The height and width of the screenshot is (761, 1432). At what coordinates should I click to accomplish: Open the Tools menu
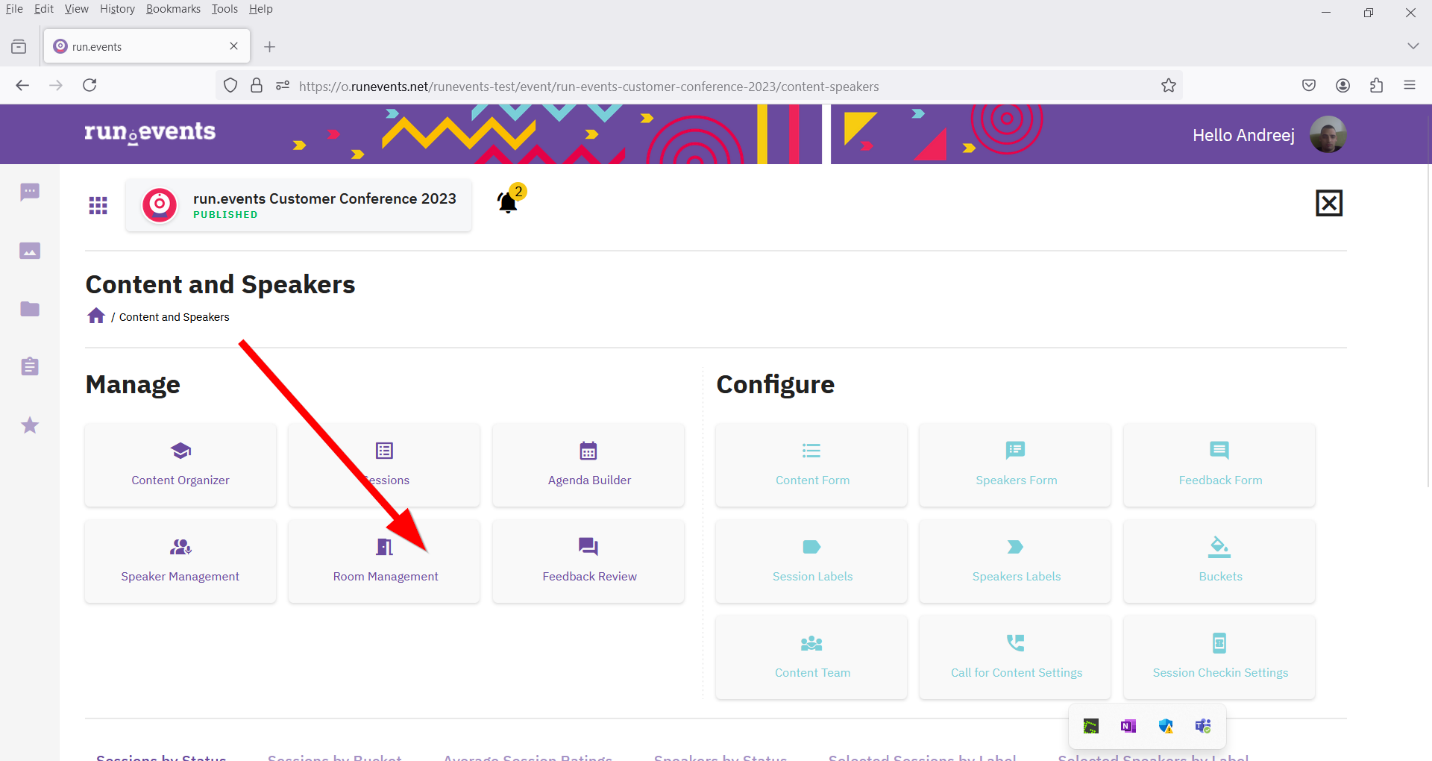(225, 9)
